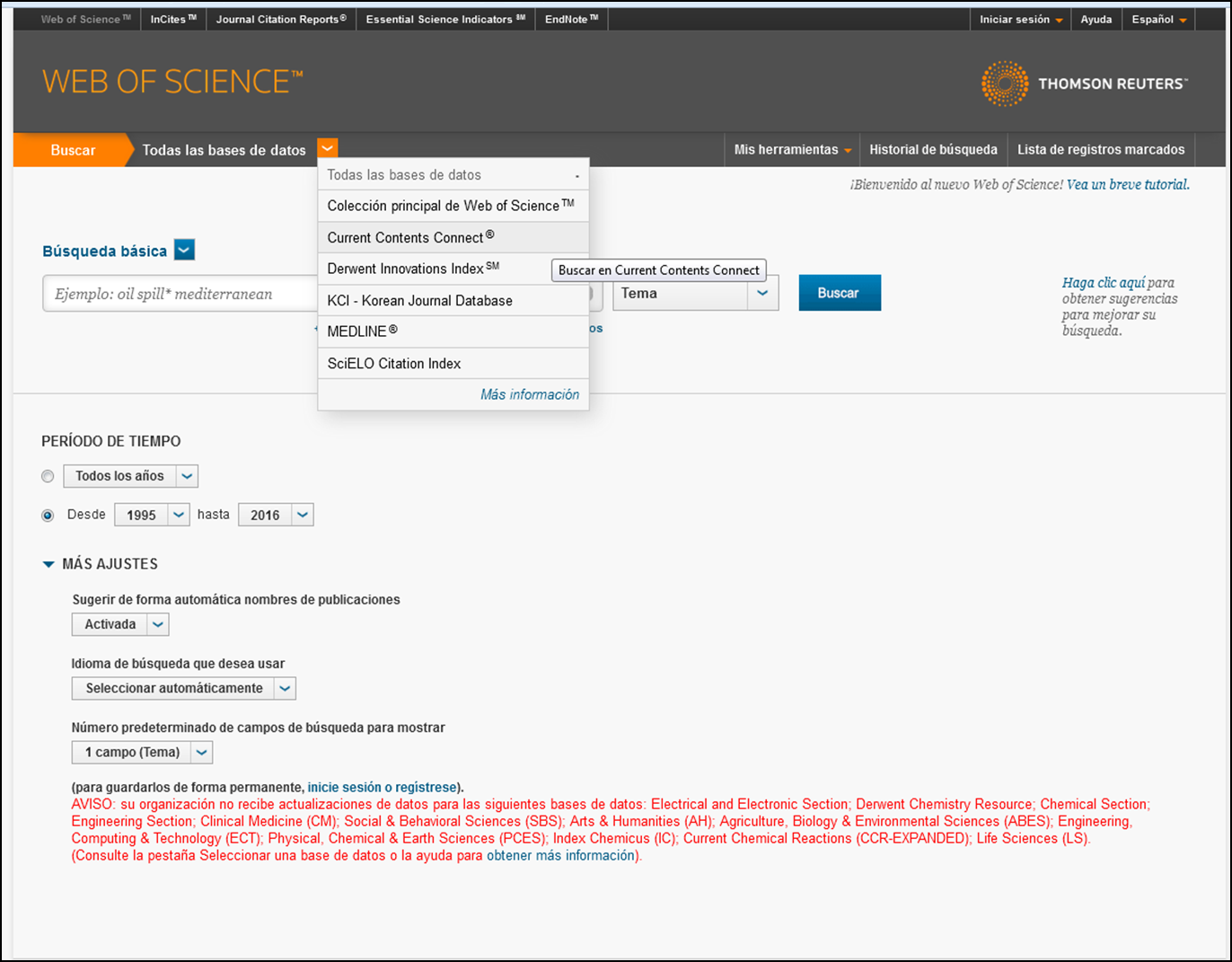Go to EndNote in top bar
The image size is (1232, 962).
[571, 19]
